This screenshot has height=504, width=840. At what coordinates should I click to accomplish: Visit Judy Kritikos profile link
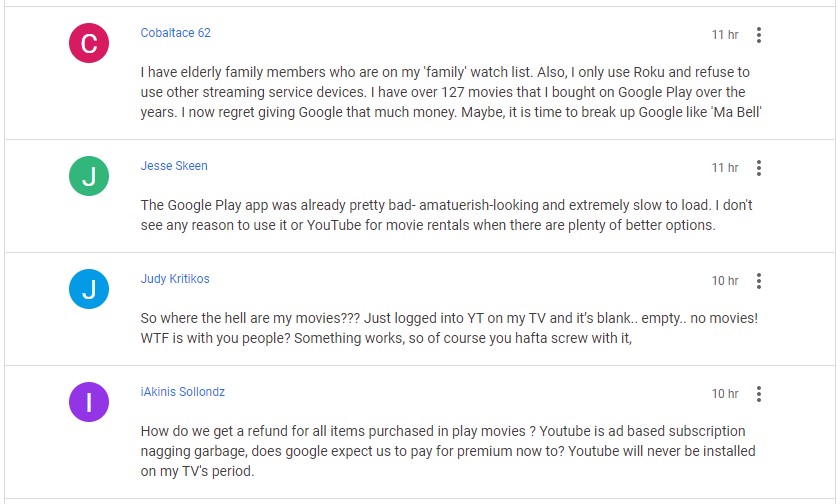tap(175, 279)
